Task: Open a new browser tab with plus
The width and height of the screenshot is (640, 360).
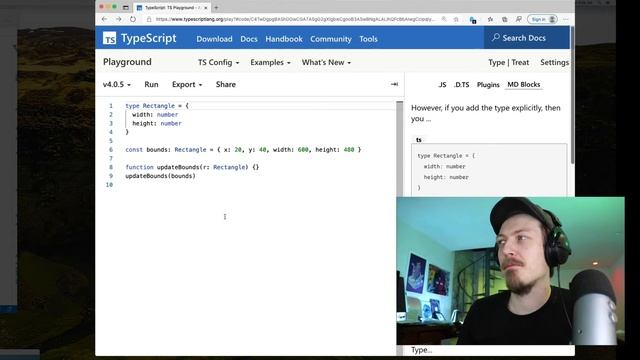Action: point(216,7)
